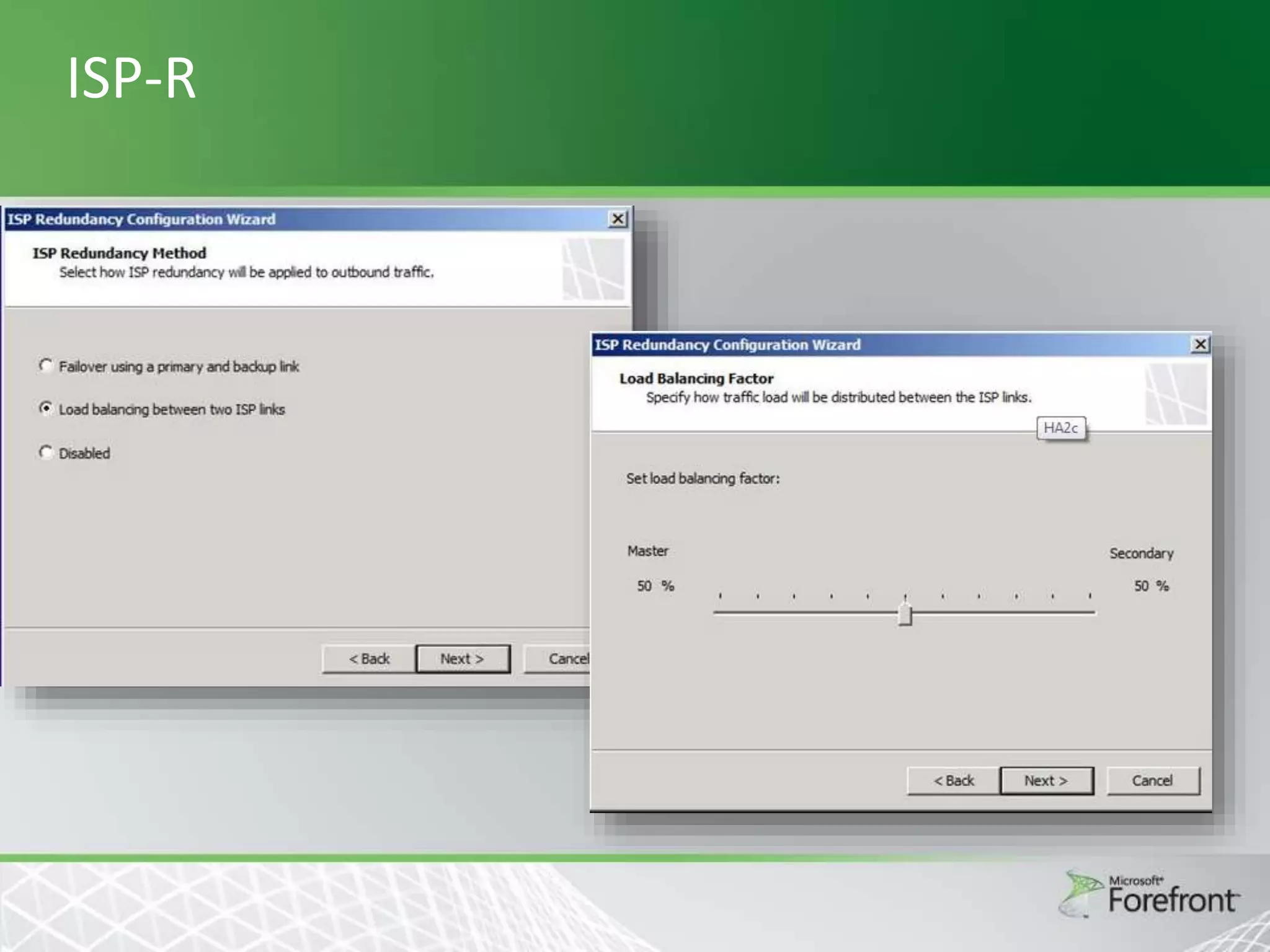Close the ISP Redundancy Method wizard window
The height and width of the screenshot is (952, 1270).
point(618,219)
